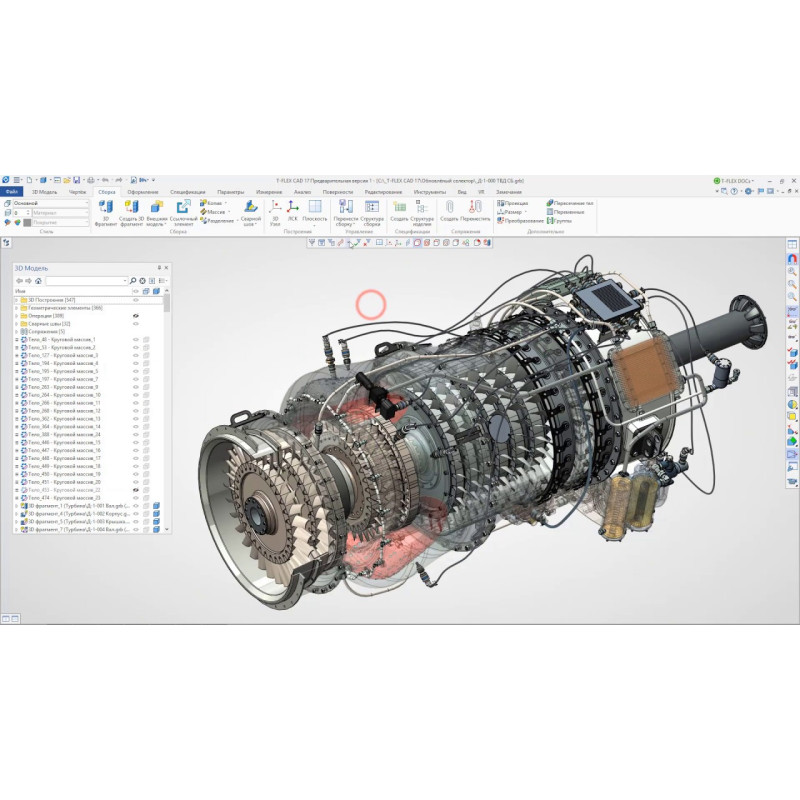
Task: Switch to the Оформление ribbon tab
Action: [x=143, y=191]
